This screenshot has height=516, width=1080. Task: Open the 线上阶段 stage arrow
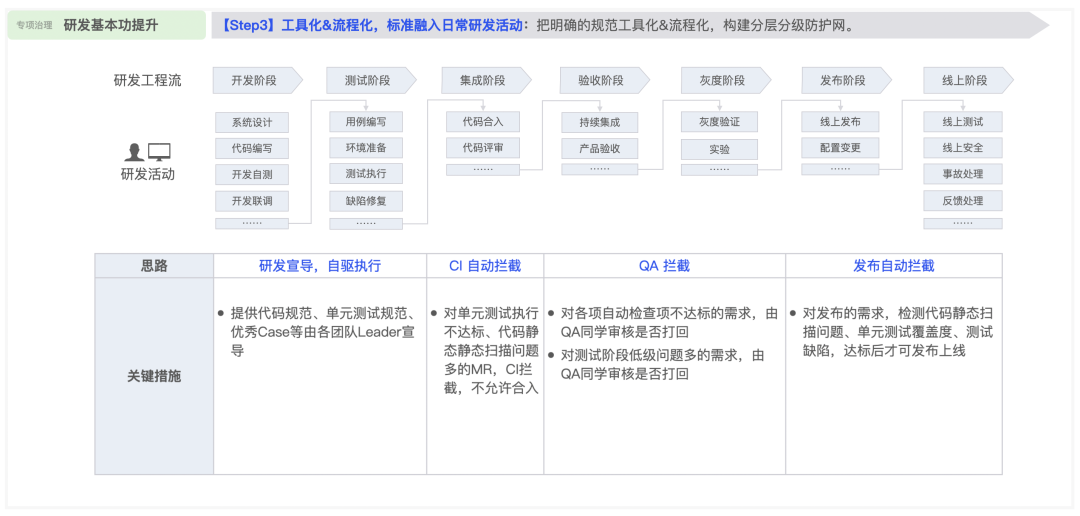click(x=966, y=81)
